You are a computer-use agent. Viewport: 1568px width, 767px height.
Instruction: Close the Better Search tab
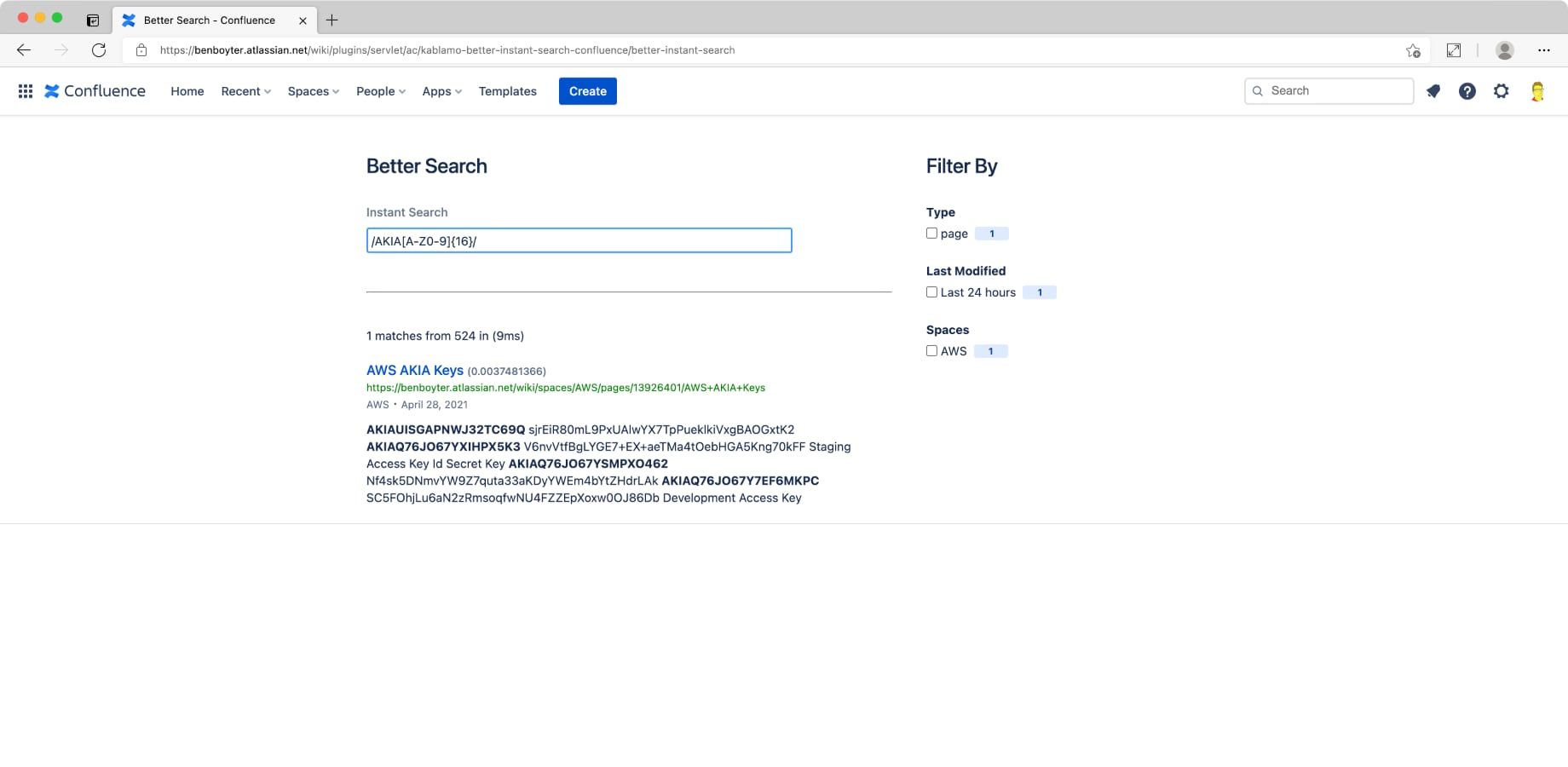click(x=303, y=20)
